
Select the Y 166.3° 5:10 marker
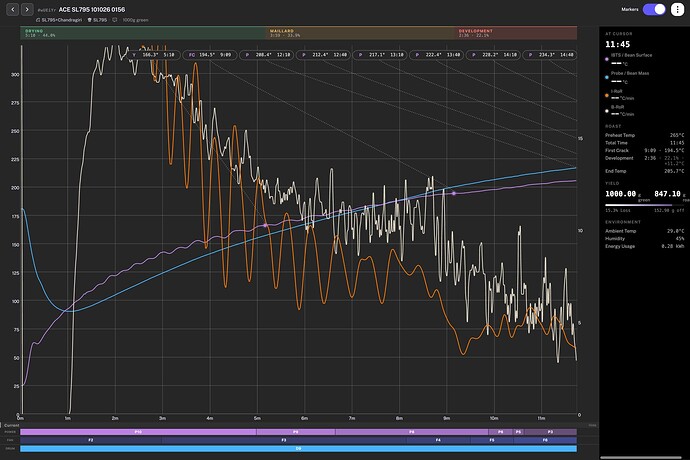pyautogui.click(x=153, y=55)
